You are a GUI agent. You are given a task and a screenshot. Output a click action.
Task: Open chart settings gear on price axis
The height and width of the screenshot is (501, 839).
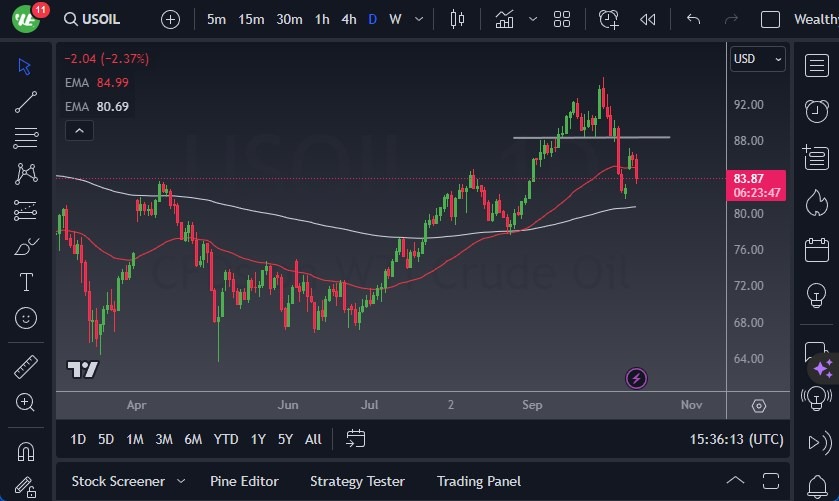[x=759, y=406]
